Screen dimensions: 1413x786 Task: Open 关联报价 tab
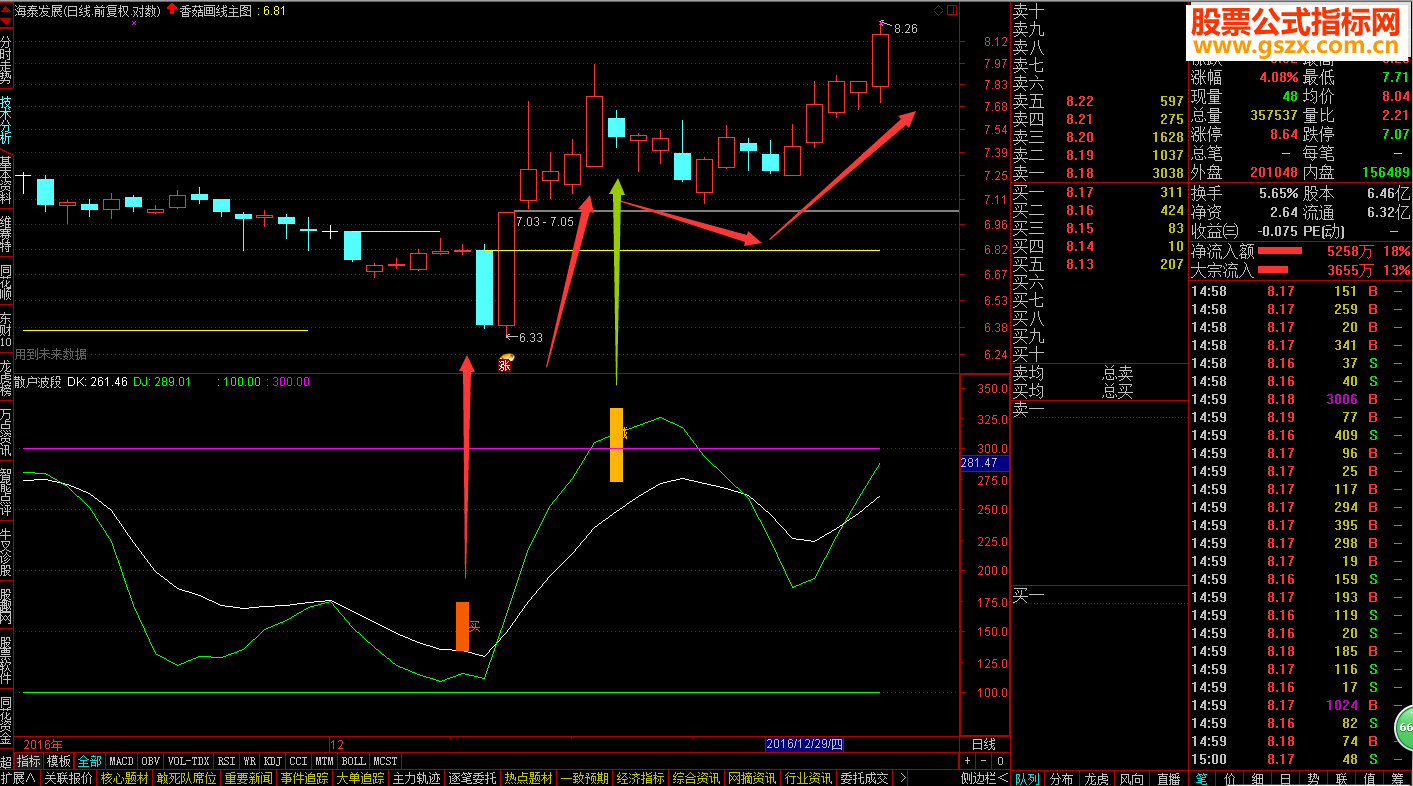pyautogui.click(x=68, y=778)
